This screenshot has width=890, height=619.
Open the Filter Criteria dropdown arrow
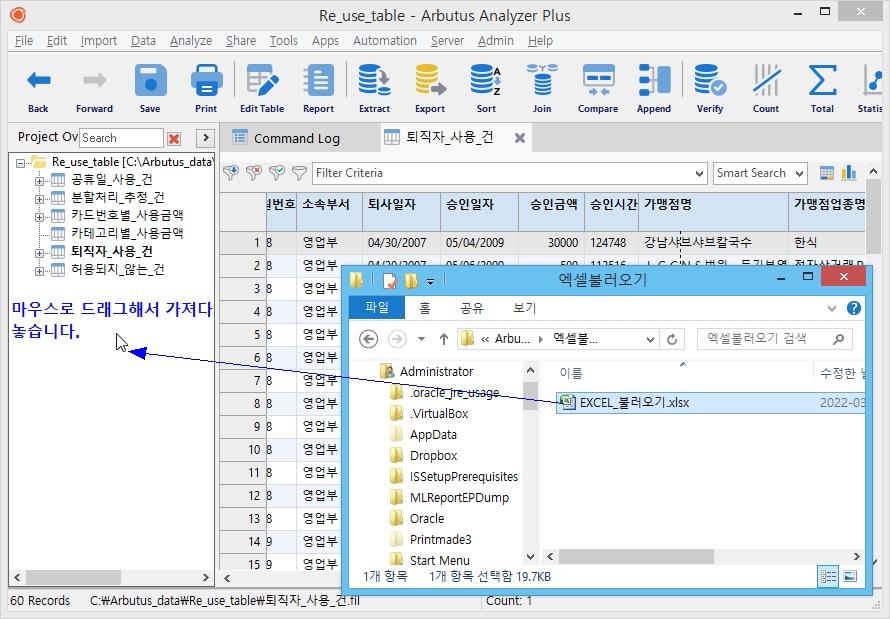point(699,173)
